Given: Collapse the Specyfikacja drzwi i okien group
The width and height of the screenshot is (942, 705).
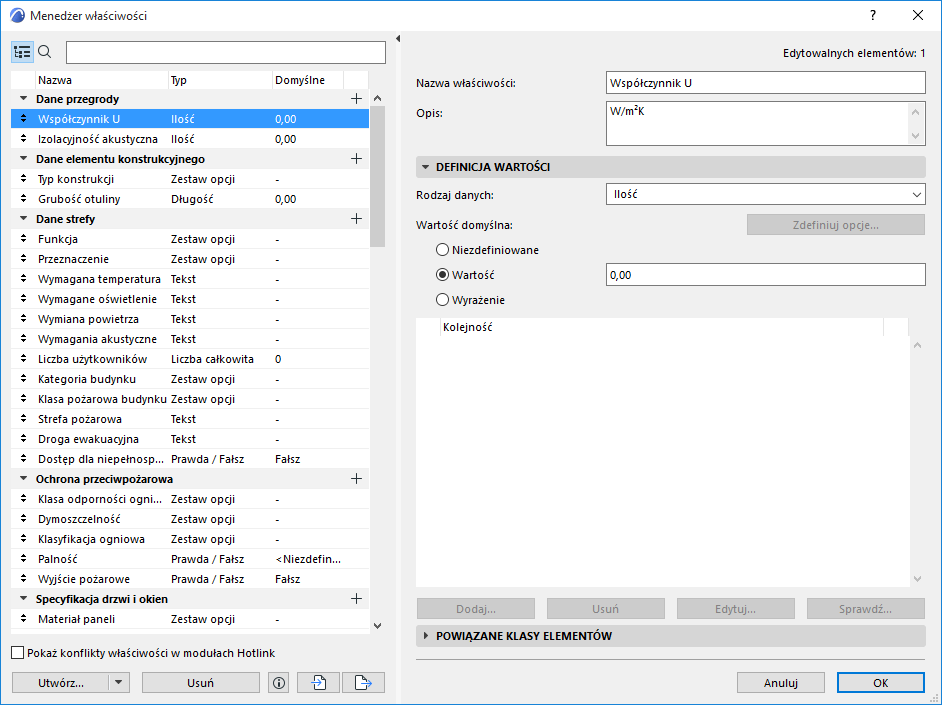Looking at the screenshot, I should tap(23, 599).
